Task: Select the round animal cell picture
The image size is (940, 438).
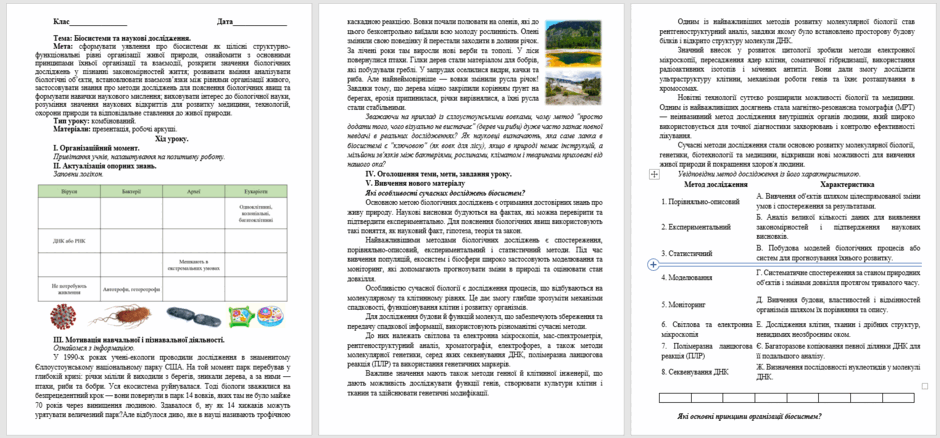Action: pyautogui.click(x=271, y=316)
